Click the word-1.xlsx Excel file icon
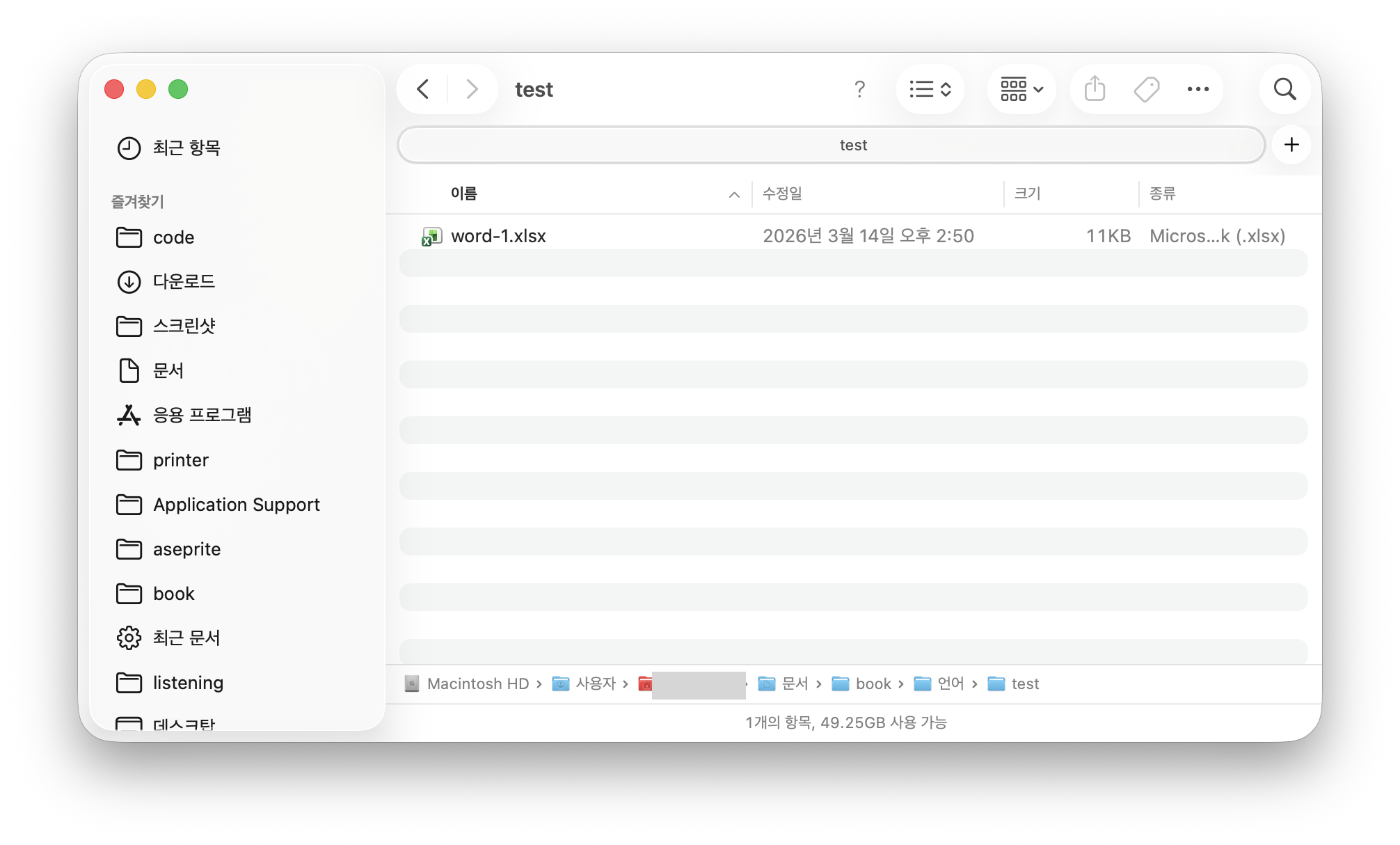Image resolution: width=1400 pixels, height=845 pixels. (x=431, y=237)
